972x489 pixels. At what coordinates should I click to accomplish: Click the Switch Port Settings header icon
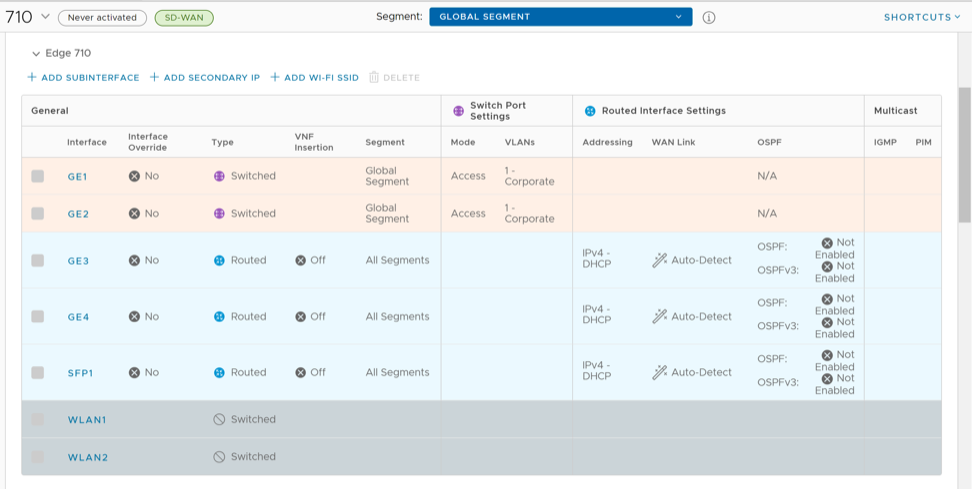point(458,111)
